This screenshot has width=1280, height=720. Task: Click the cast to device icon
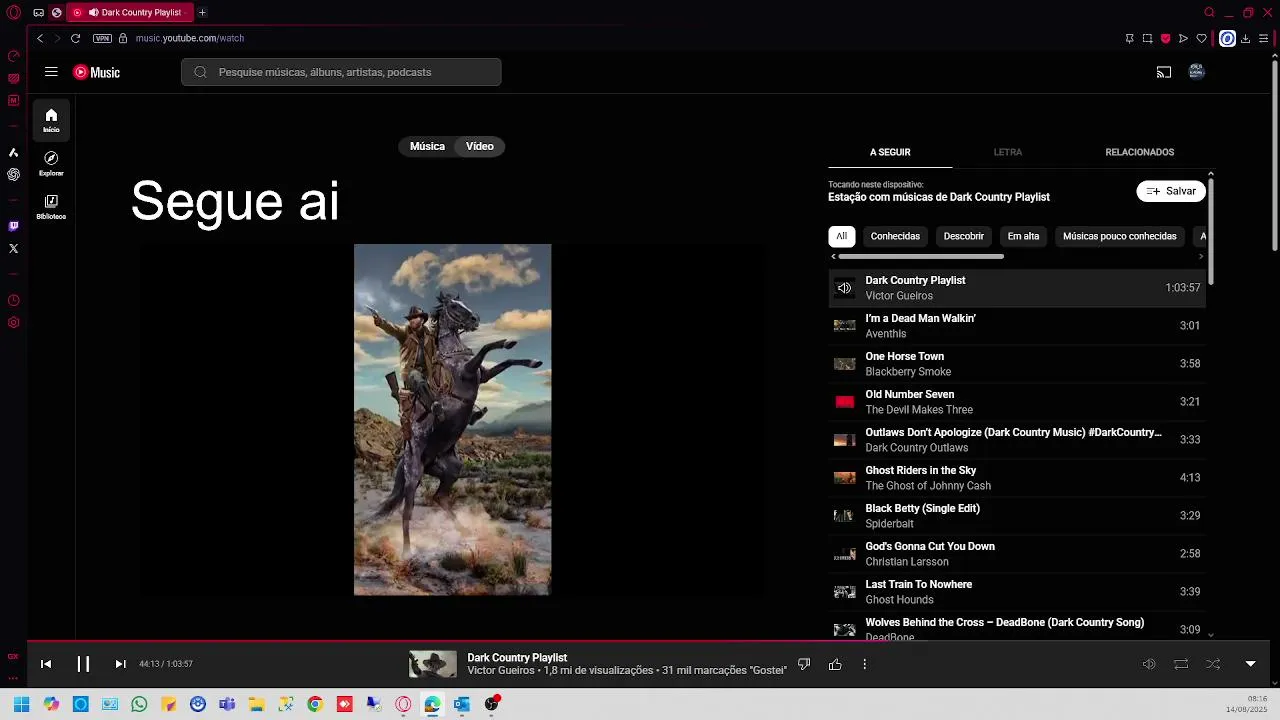(1164, 72)
